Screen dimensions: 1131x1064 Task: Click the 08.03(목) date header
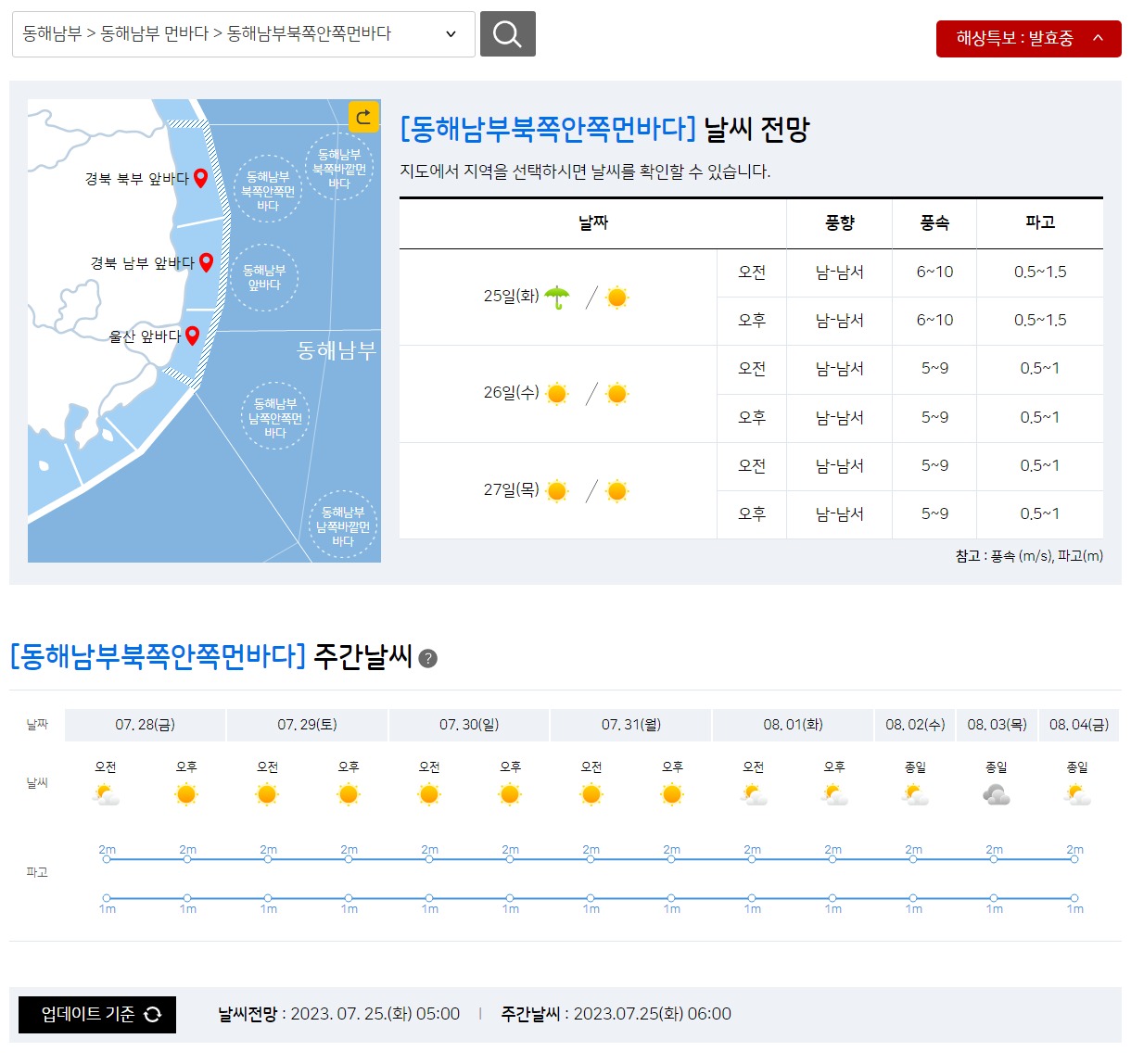point(997,725)
